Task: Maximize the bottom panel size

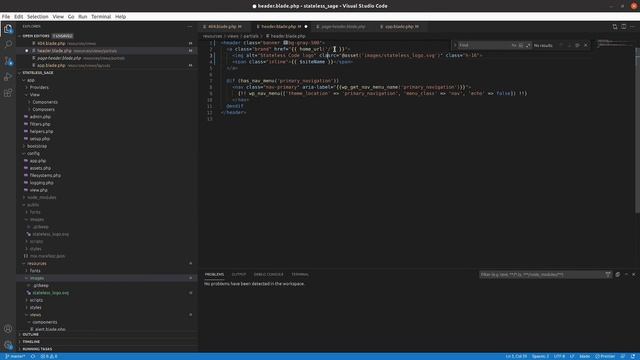Action: [626, 275]
